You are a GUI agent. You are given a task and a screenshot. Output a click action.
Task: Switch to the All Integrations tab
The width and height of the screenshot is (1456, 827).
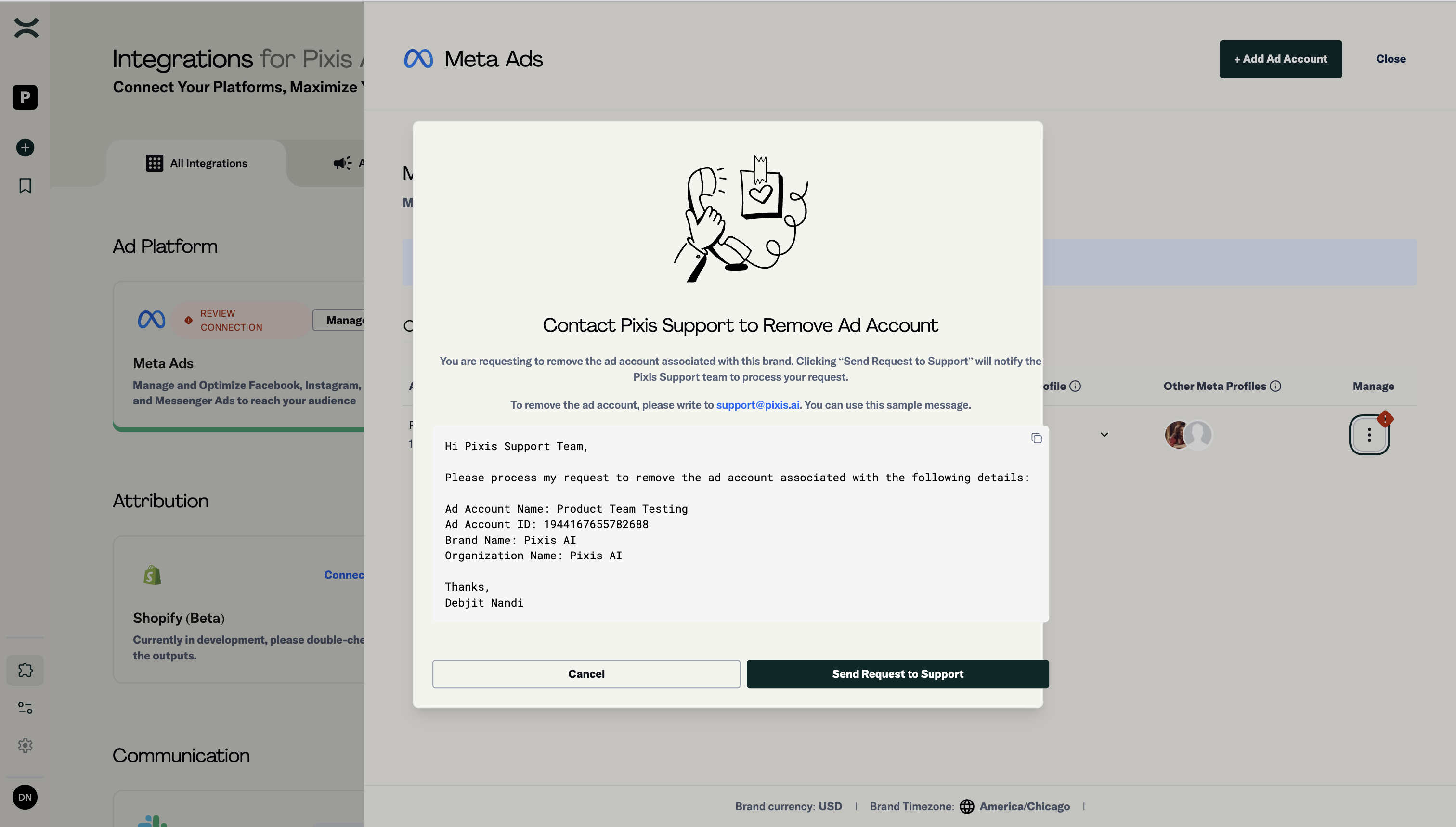point(196,163)
